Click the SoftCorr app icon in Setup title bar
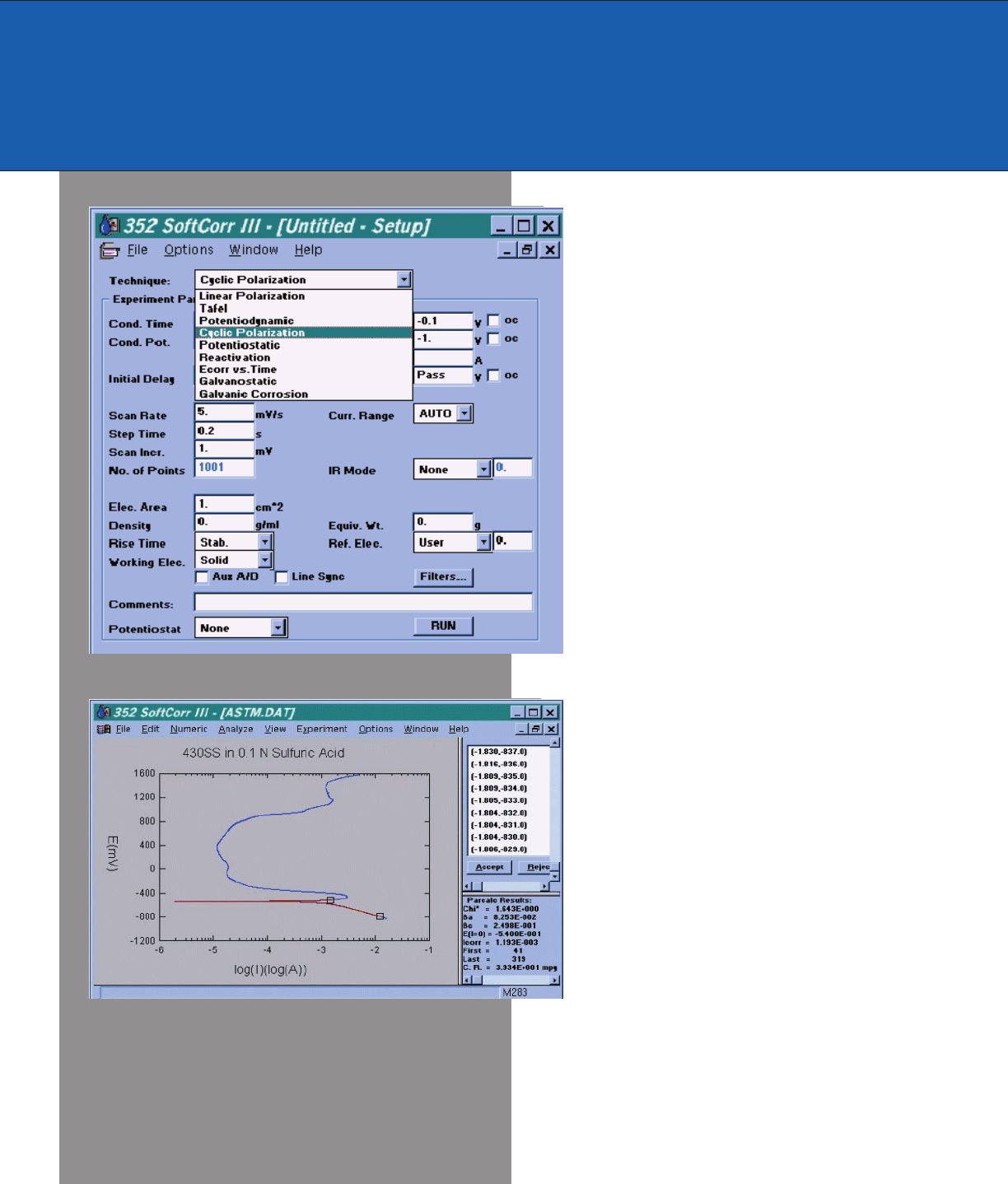This screenshot has height=1184, width=1008. click(110, 226)
